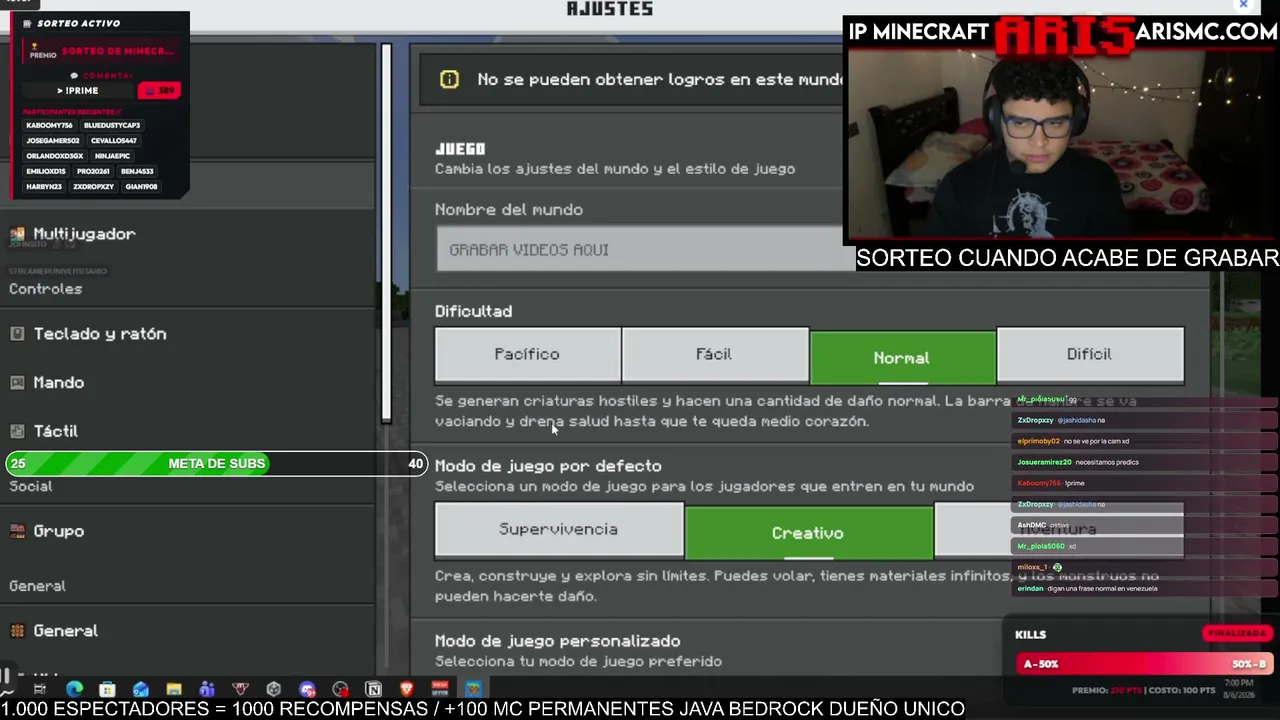
Task: Click the 'Dificultad' heading
Action: pos(473,312)
